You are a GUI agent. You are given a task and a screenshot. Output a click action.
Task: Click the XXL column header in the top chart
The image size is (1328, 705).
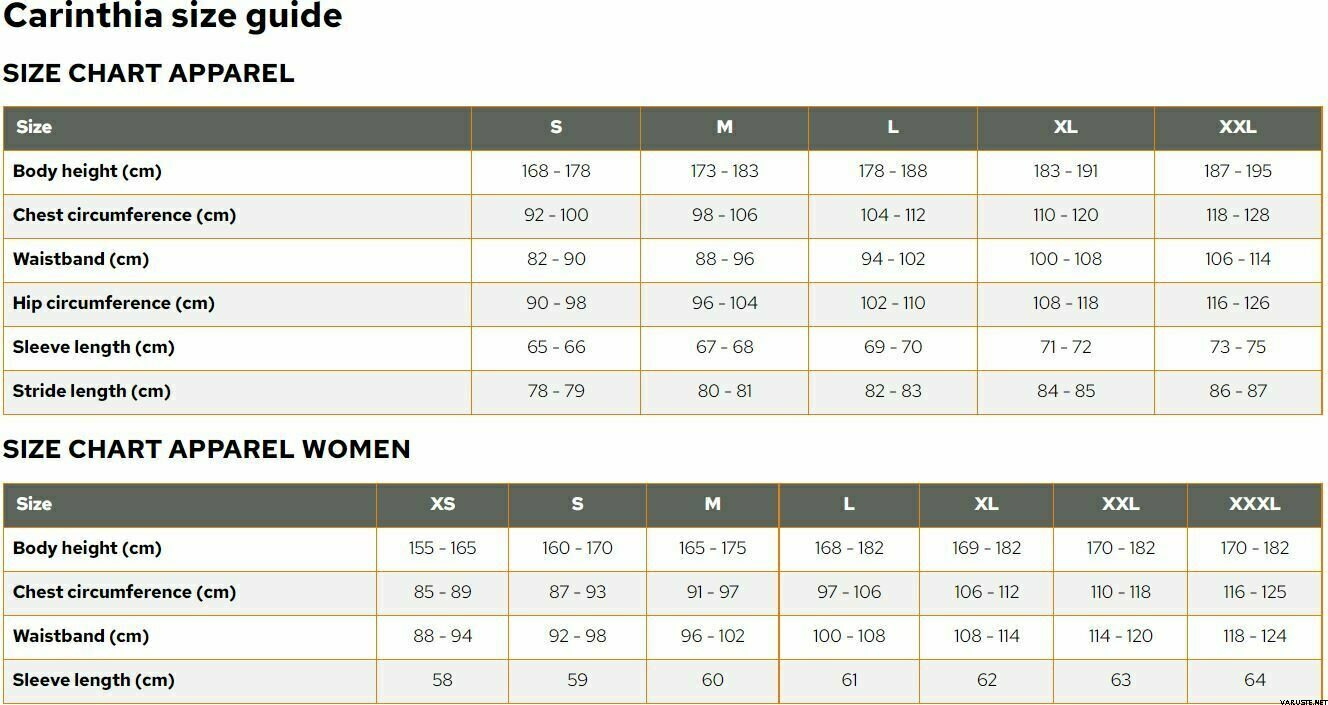pyautogui.click(x=1237, y=127)
